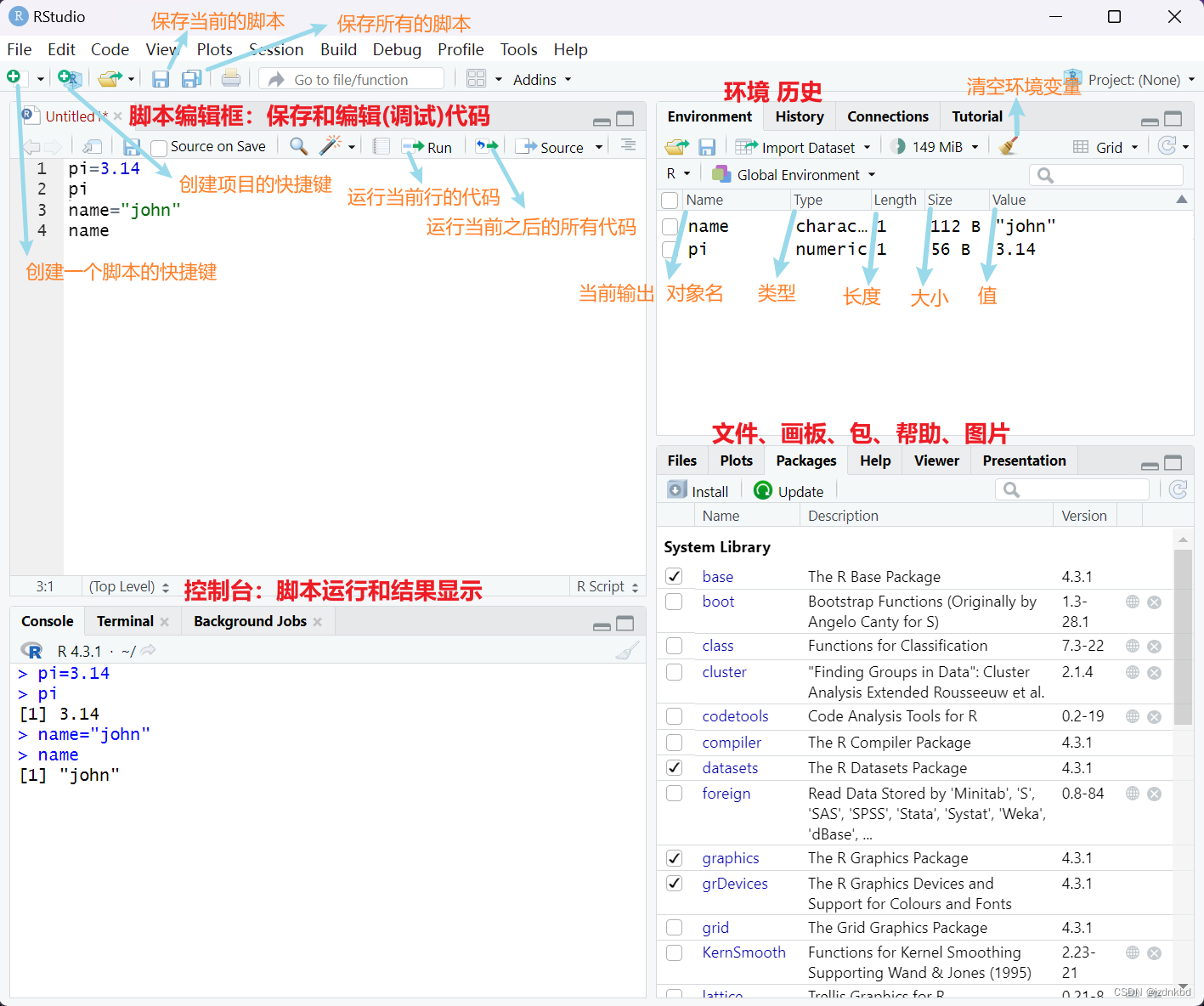1204x1006 pixels.
Task: Refresh the Packages list
Action: point(1178,489)
